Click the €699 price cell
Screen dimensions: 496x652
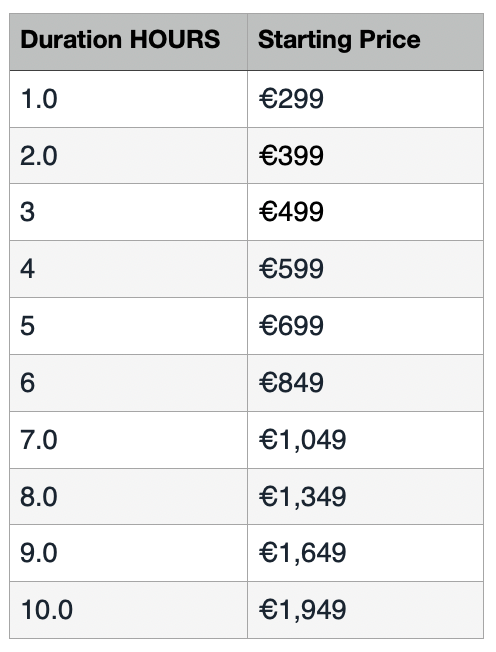[365, 326]
